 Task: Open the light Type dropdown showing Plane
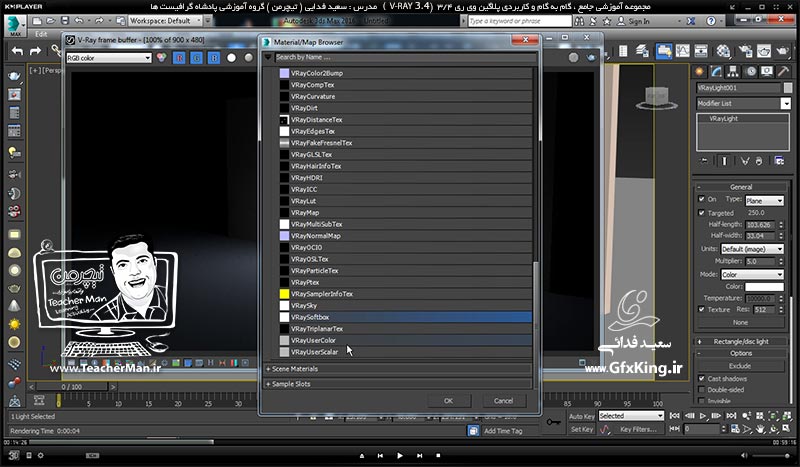(x=764, y=201)
